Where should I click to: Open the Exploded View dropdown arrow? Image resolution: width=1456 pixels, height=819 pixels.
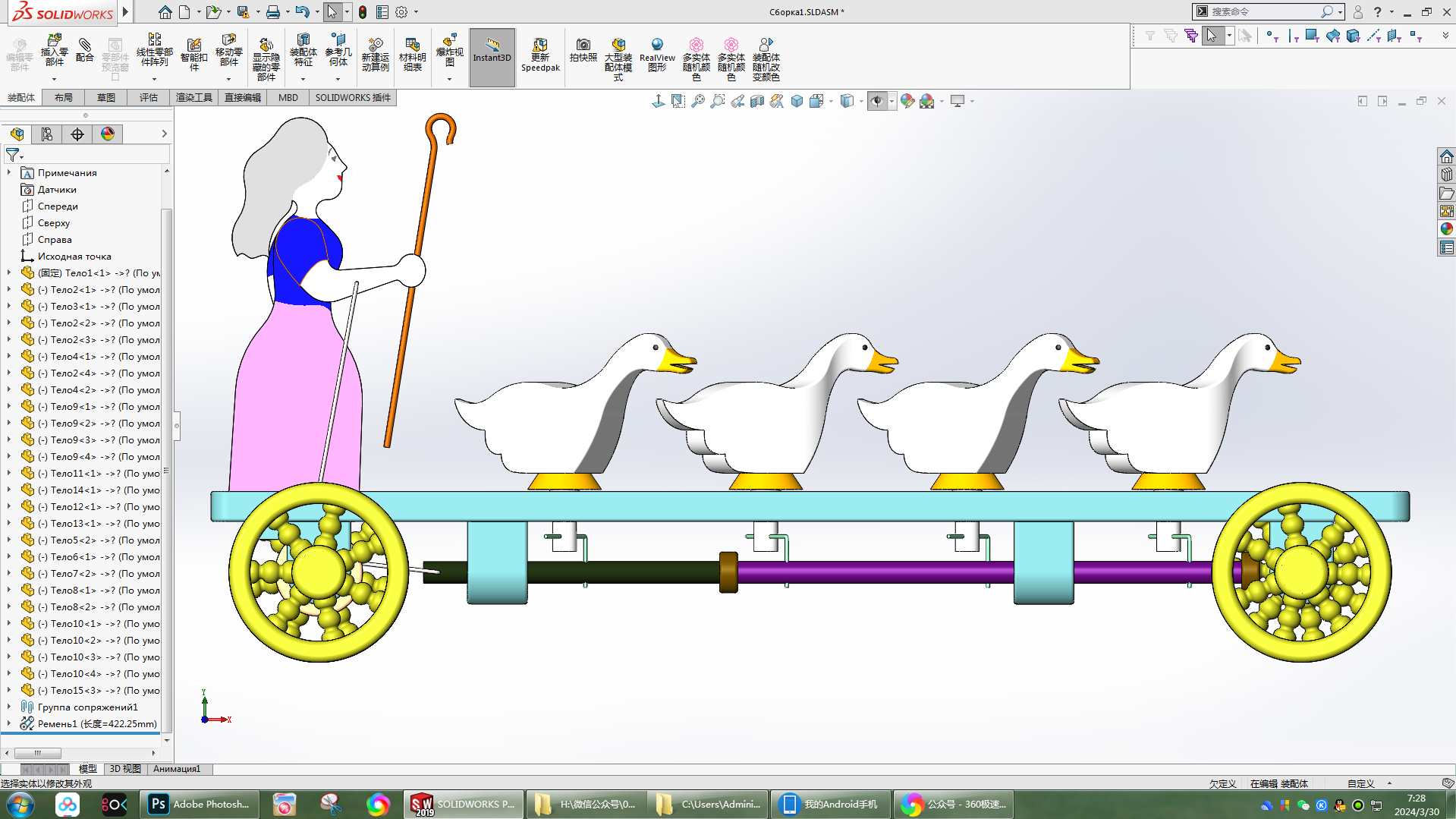[449, 79]
